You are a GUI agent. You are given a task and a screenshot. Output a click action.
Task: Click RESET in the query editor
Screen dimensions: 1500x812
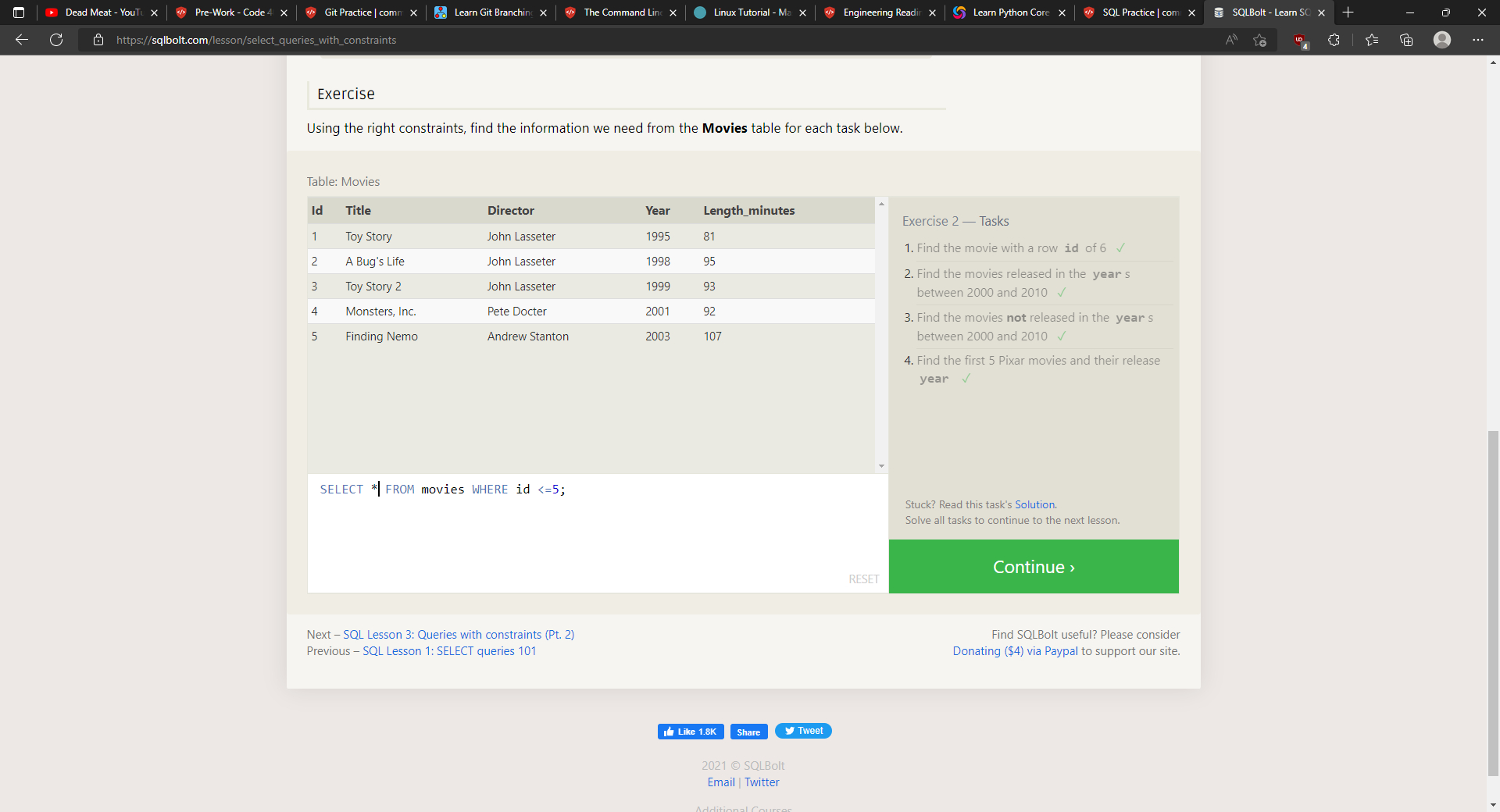(863, 579)
